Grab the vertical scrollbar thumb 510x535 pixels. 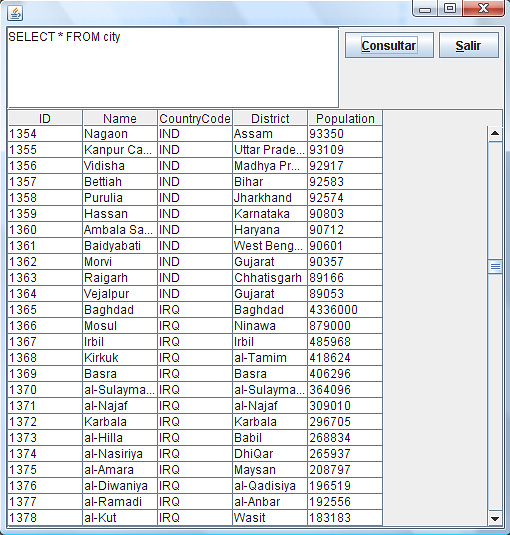click(x=495, y=266)
